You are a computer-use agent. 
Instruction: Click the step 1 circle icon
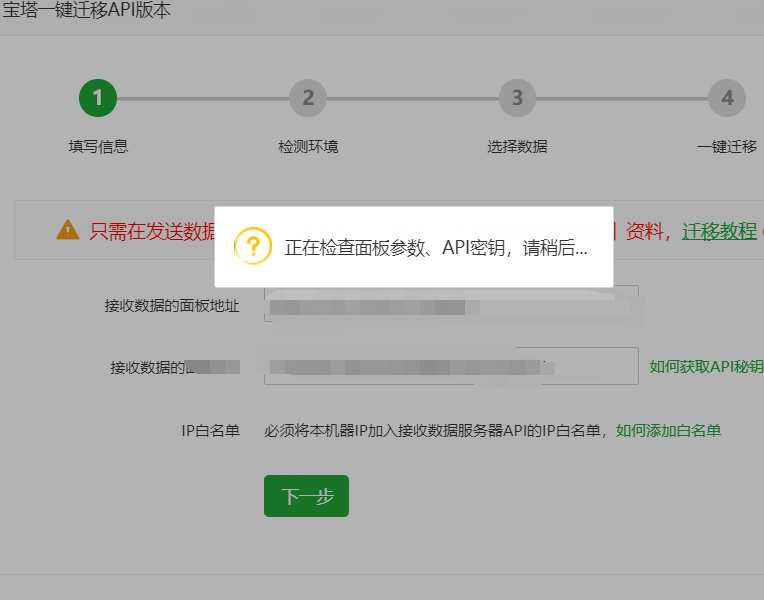98,98
